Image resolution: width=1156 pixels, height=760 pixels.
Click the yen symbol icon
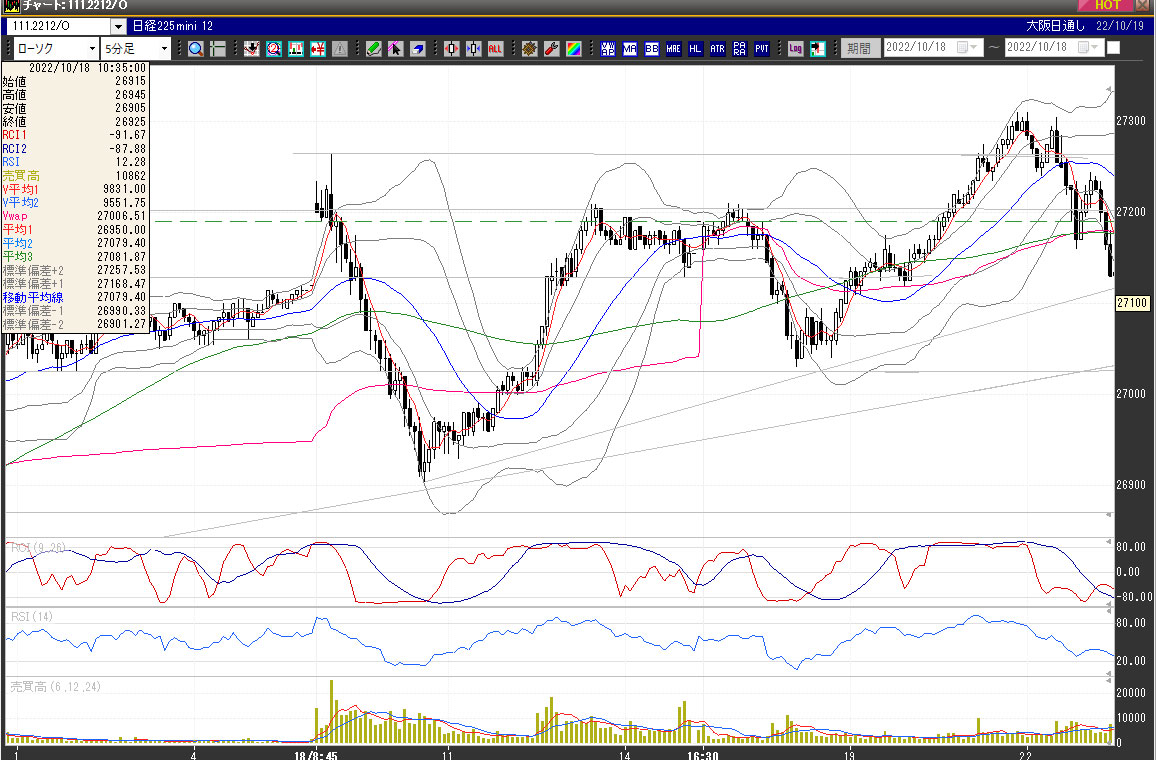[x=318, y=49]
